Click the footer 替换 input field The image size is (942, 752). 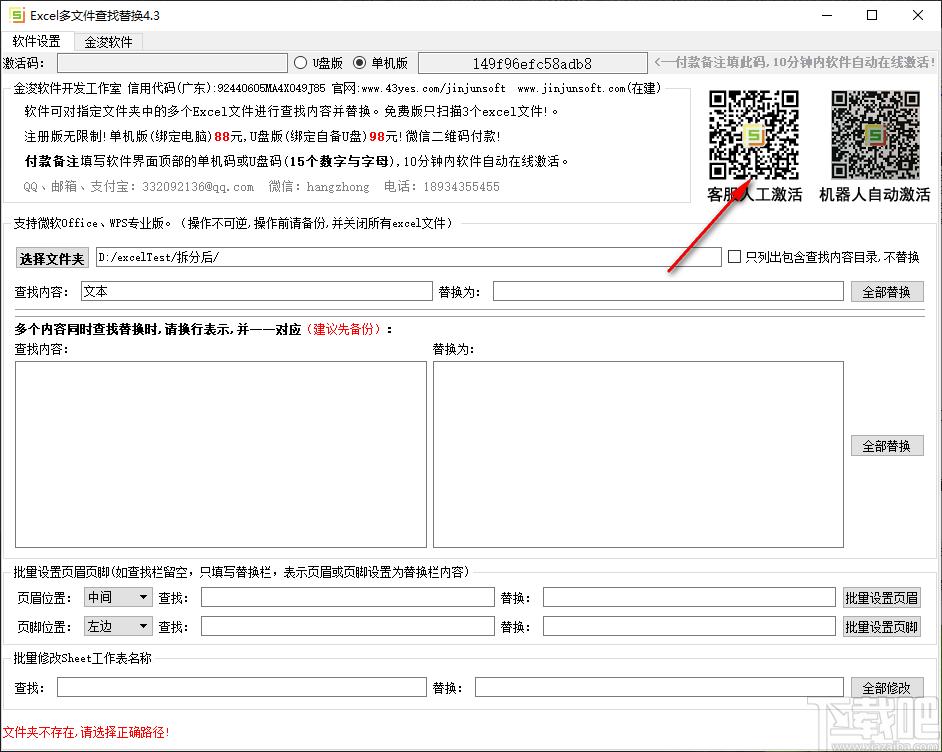pyautogui.click(x=689, y=626)
